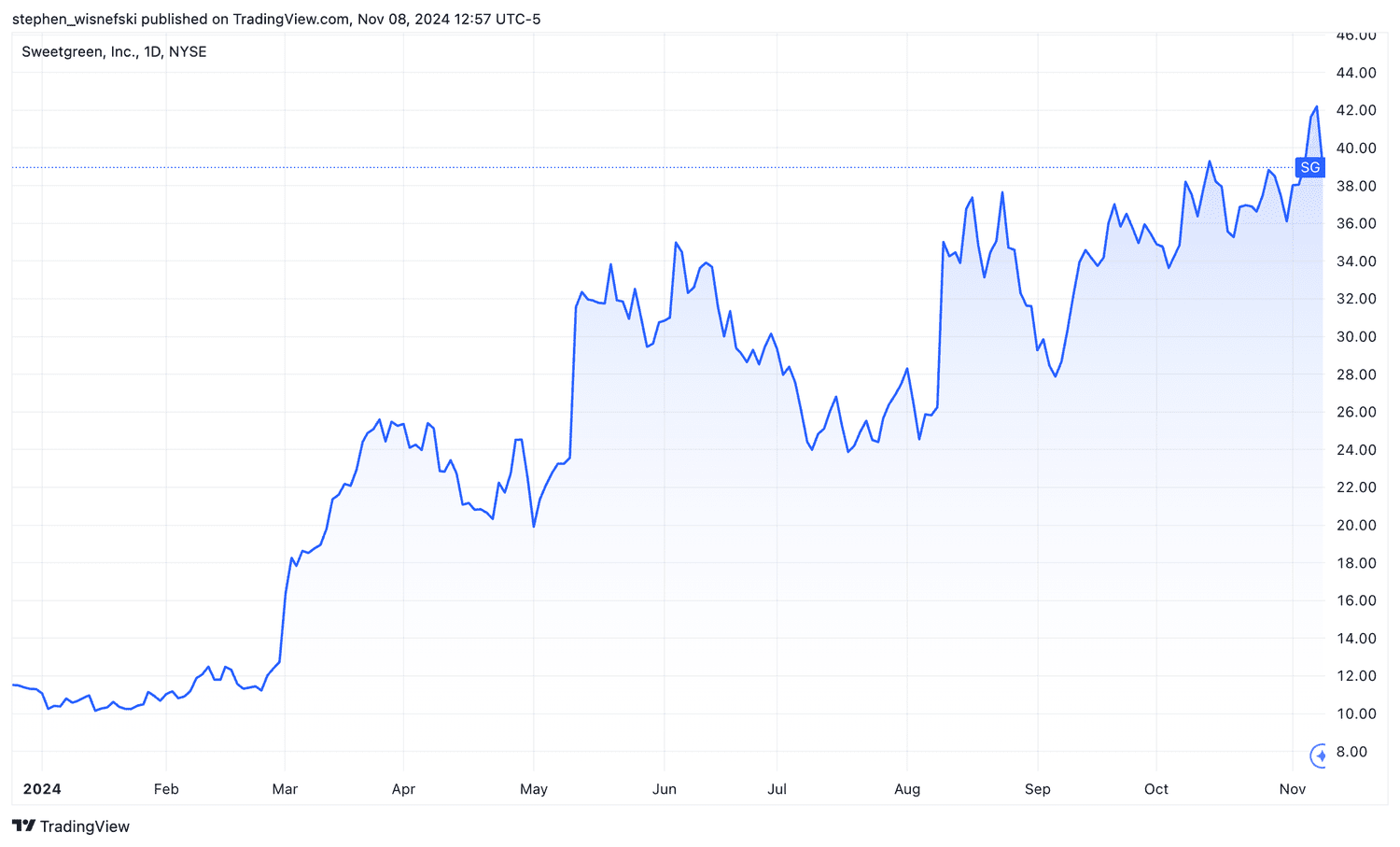Click the Sweetgreen, Inc., 1D, NYSE title
This screenshot has width=1400, height=847.
tap(114, 51)
